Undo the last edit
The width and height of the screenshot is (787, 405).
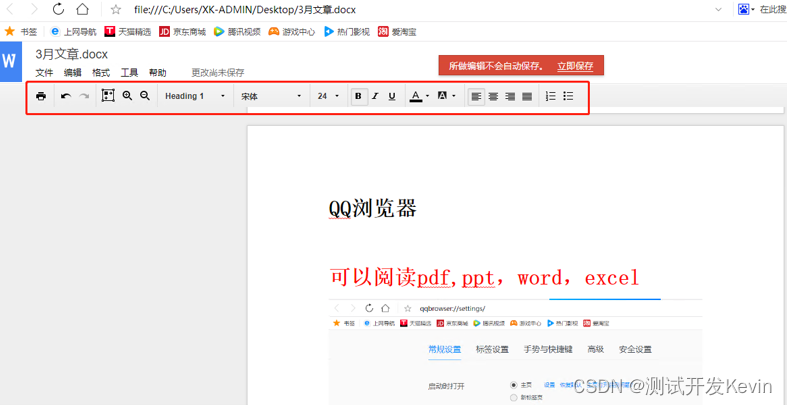coord(66,96)
